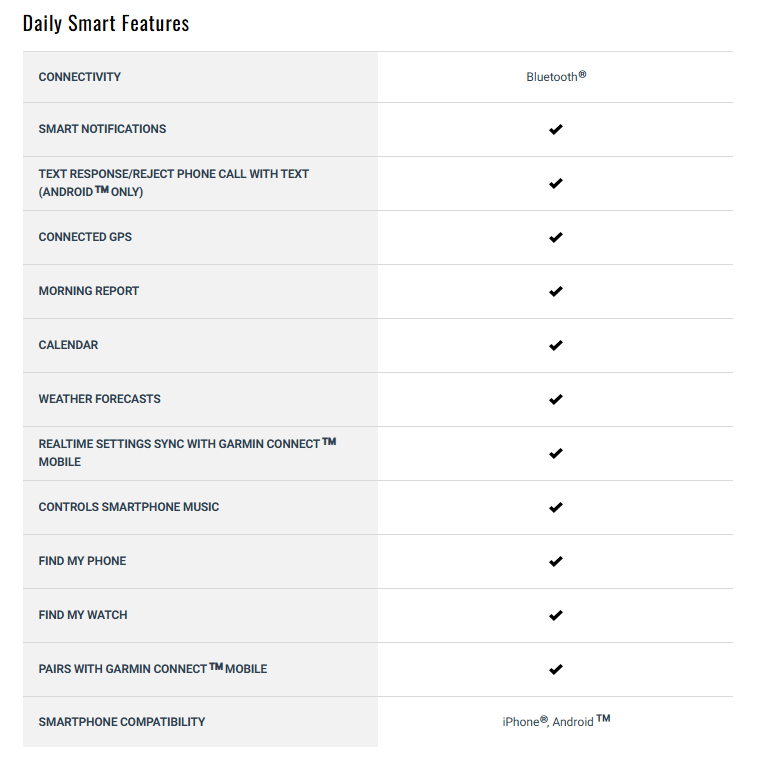Select the Connectivity row label
The width and height of the screenshot is (775, 770).
pos(80,77)
